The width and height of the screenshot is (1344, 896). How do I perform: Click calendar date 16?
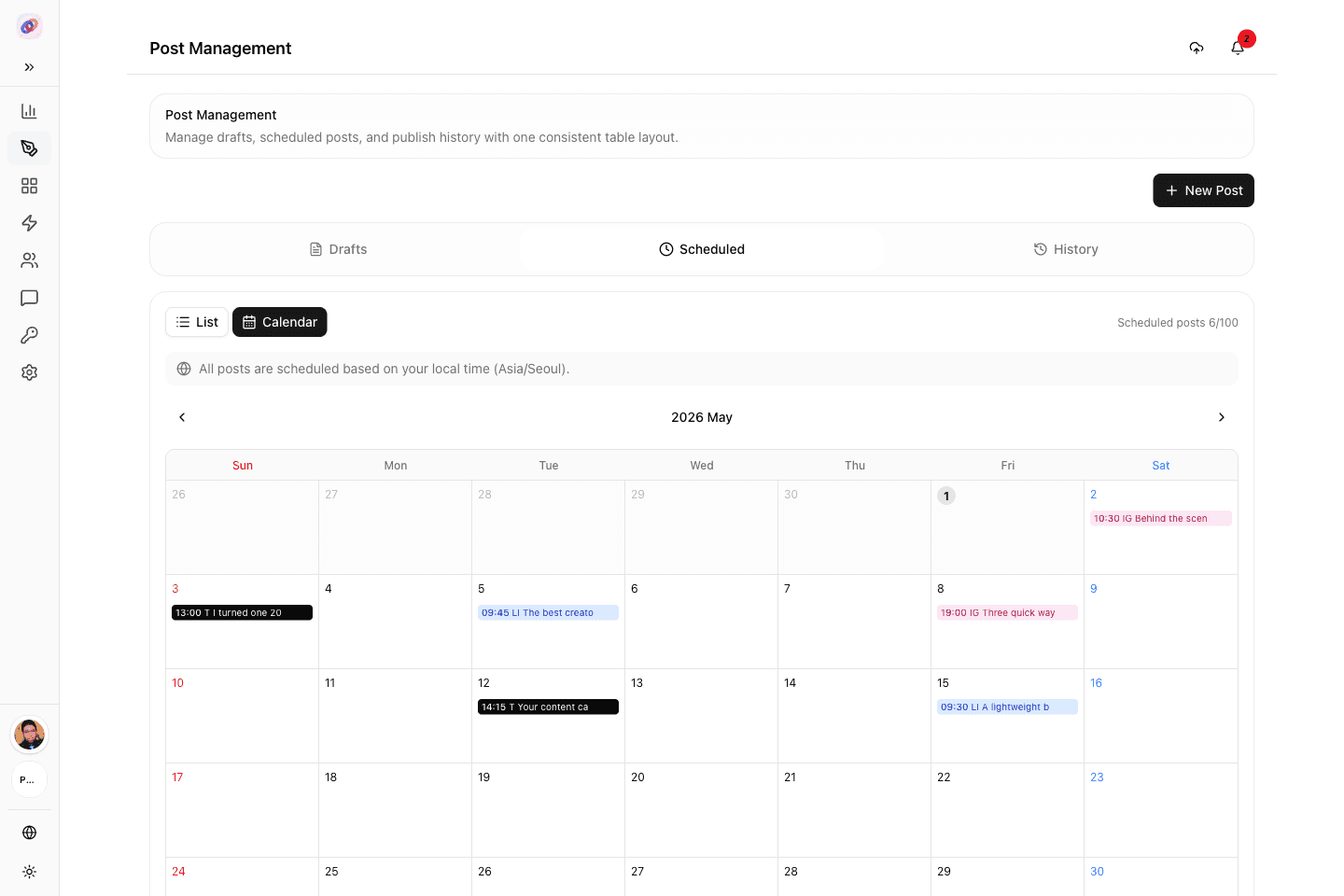pos(1096,683)
